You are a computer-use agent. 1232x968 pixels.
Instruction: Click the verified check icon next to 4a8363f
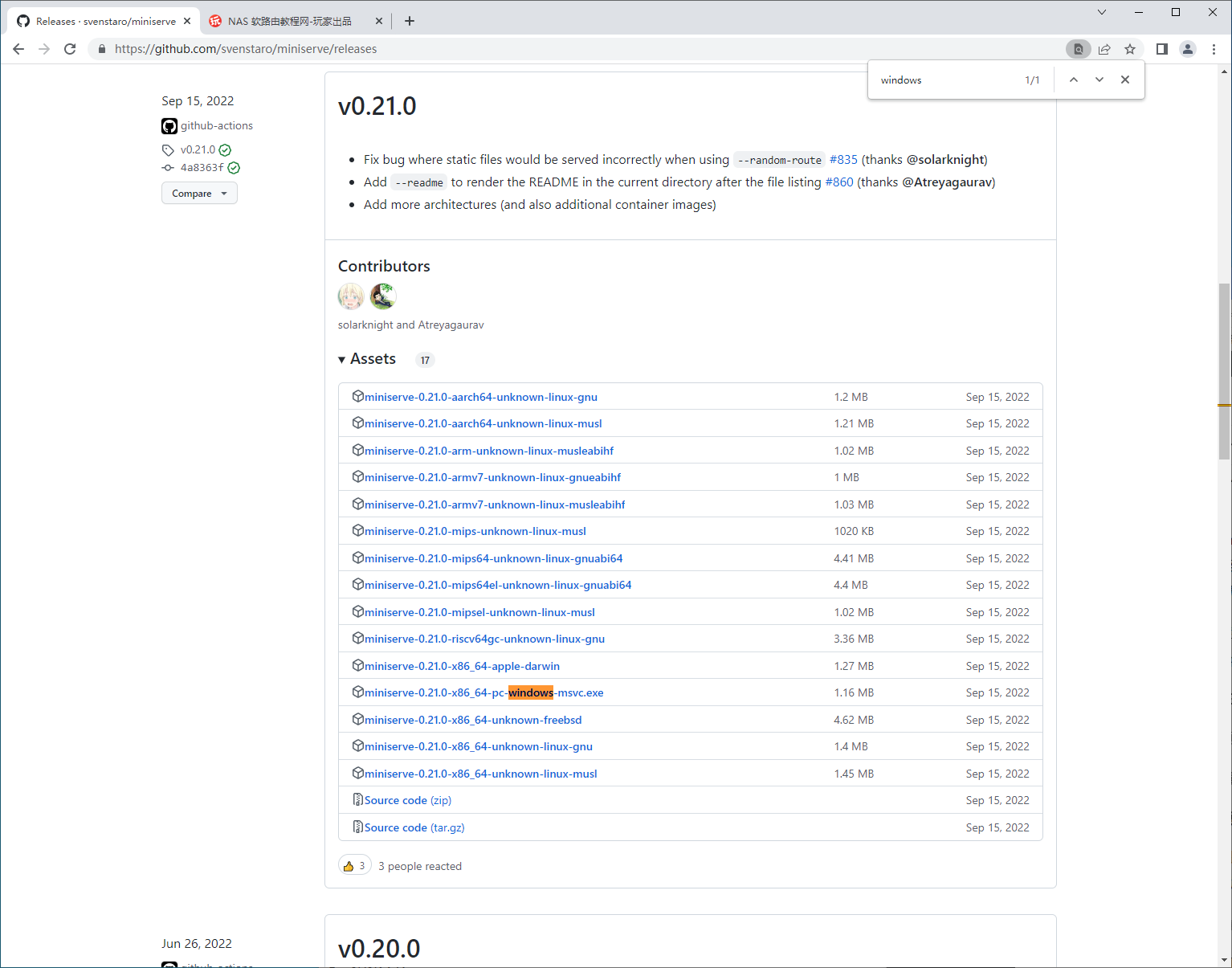click(x=234, y=168)
